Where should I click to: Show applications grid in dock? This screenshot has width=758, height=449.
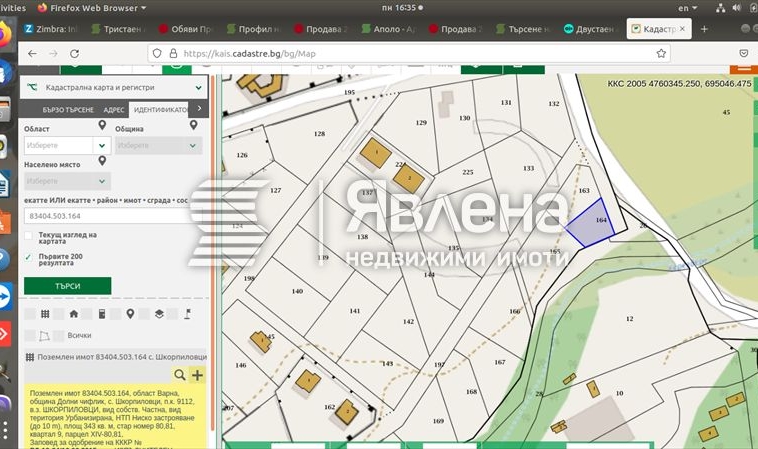click(x=5, y=429)
